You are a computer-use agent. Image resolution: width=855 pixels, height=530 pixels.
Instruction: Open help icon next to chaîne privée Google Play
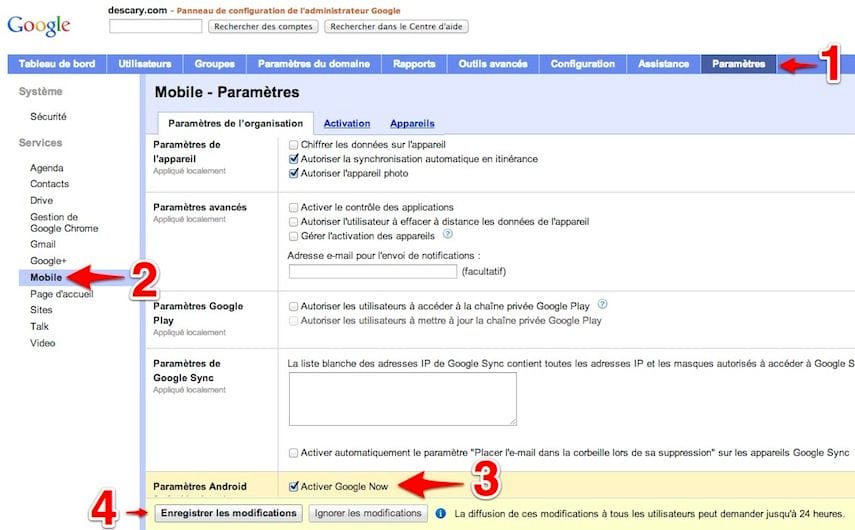pos(602,304)
